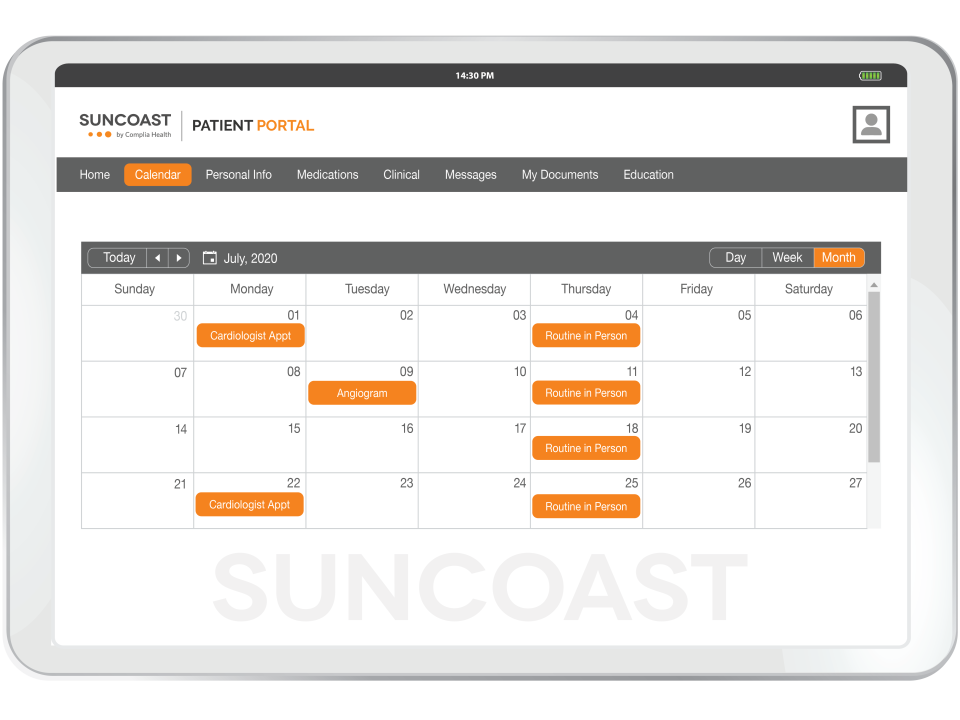The image size is (960, 720).
Task: Open the My Documents section
Action: tap(559, 174)
